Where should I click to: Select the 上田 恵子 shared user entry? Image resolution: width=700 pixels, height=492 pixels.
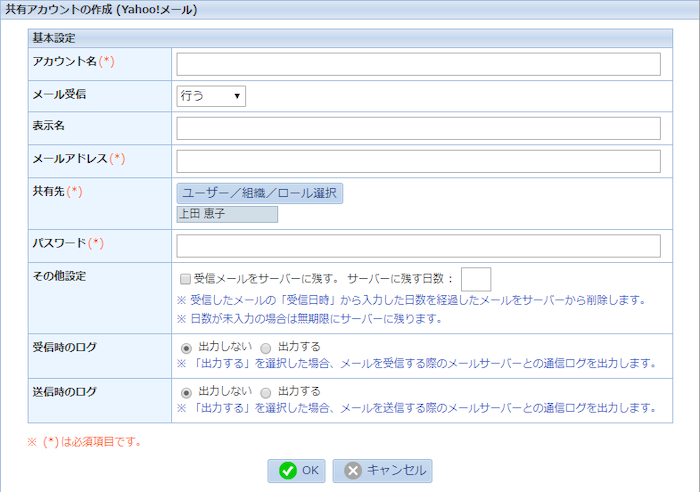pyautogui.click(x=227, y=214)
